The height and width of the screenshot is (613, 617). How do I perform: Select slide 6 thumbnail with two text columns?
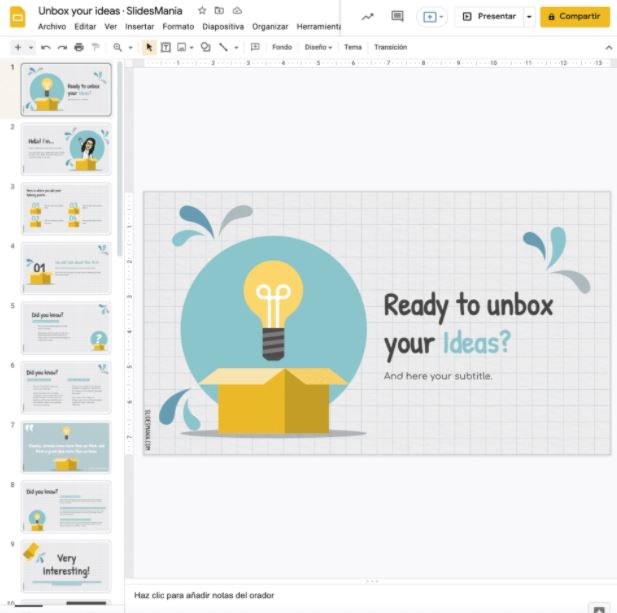point(66,388)
